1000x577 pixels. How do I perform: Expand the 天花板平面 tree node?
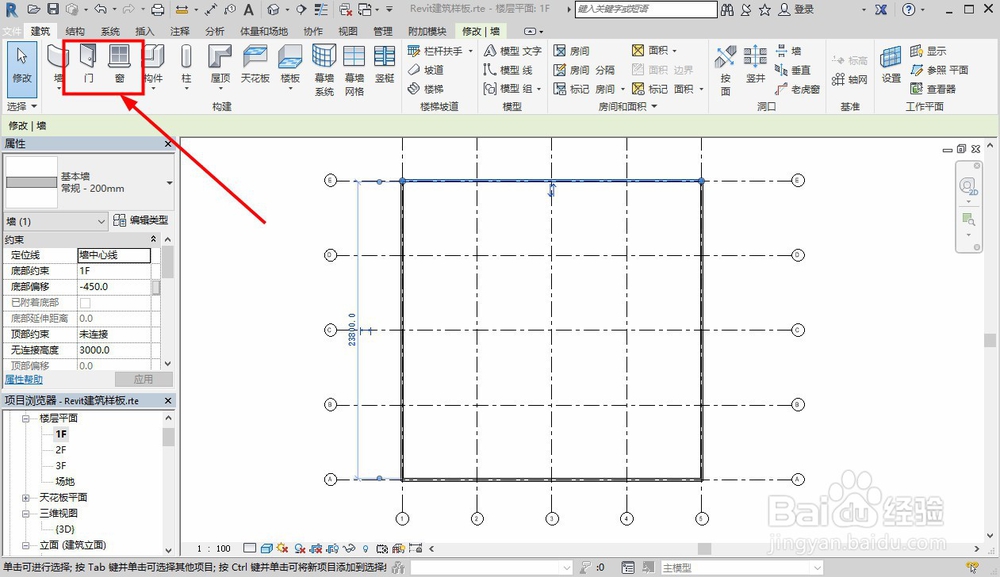(26, 497)
